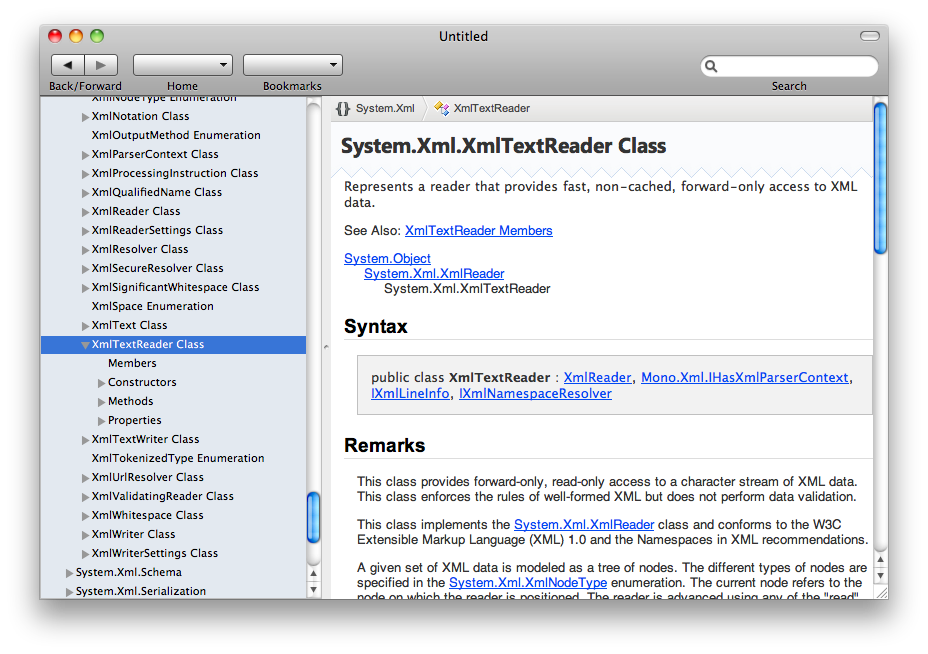Click the toolbar toggle pill button

869,36
